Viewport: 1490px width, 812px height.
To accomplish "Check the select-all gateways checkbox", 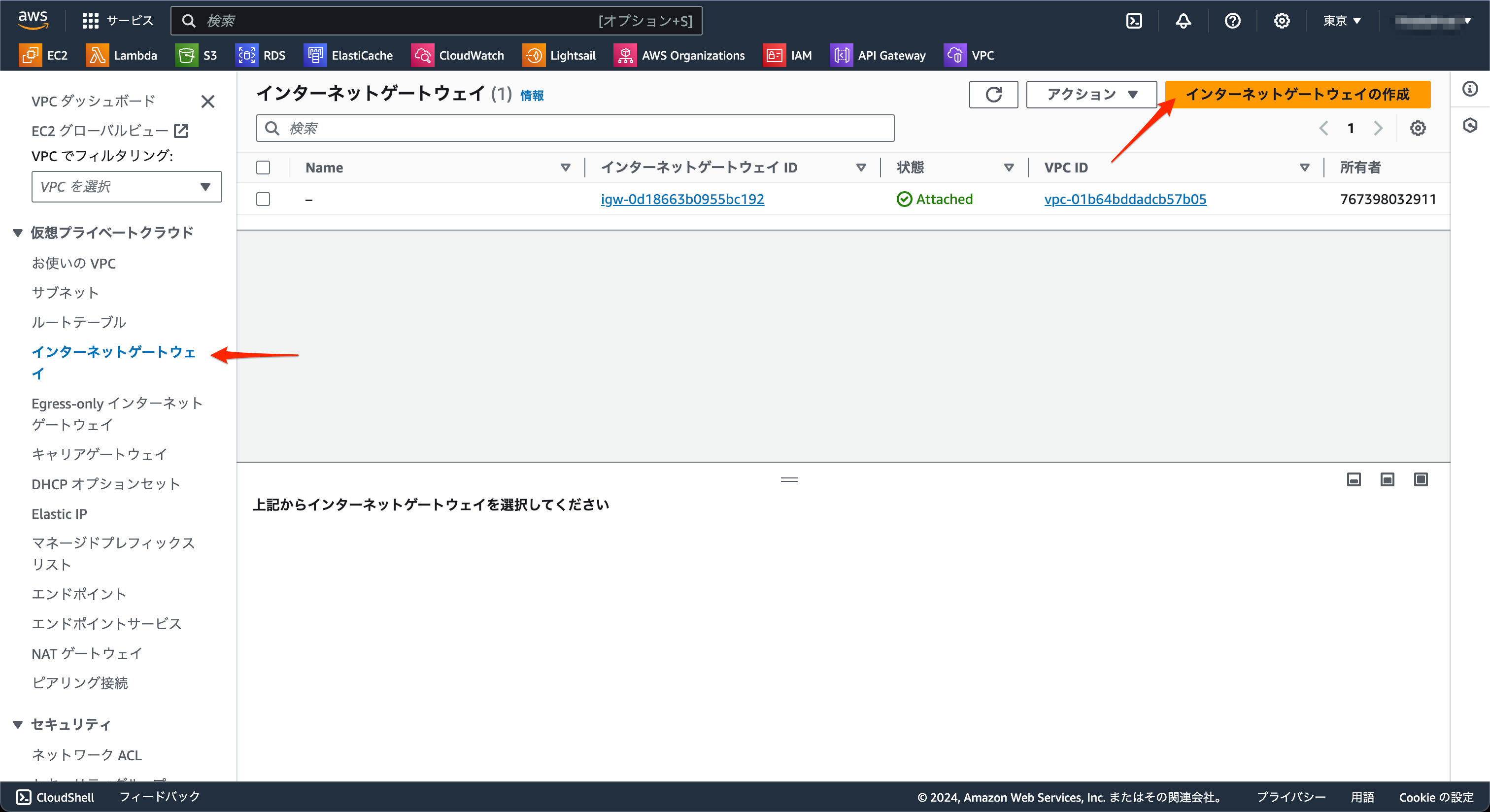I will pyautogui.click(x=263, y=167).
